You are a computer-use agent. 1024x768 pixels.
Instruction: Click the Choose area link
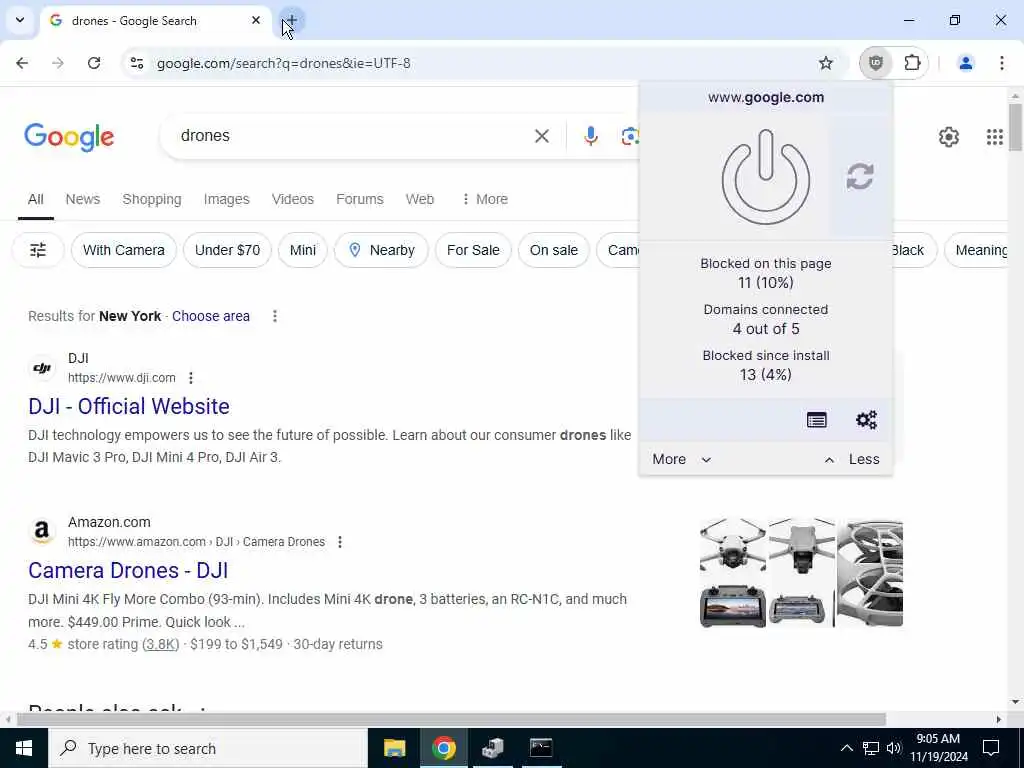tap(210, 316)
